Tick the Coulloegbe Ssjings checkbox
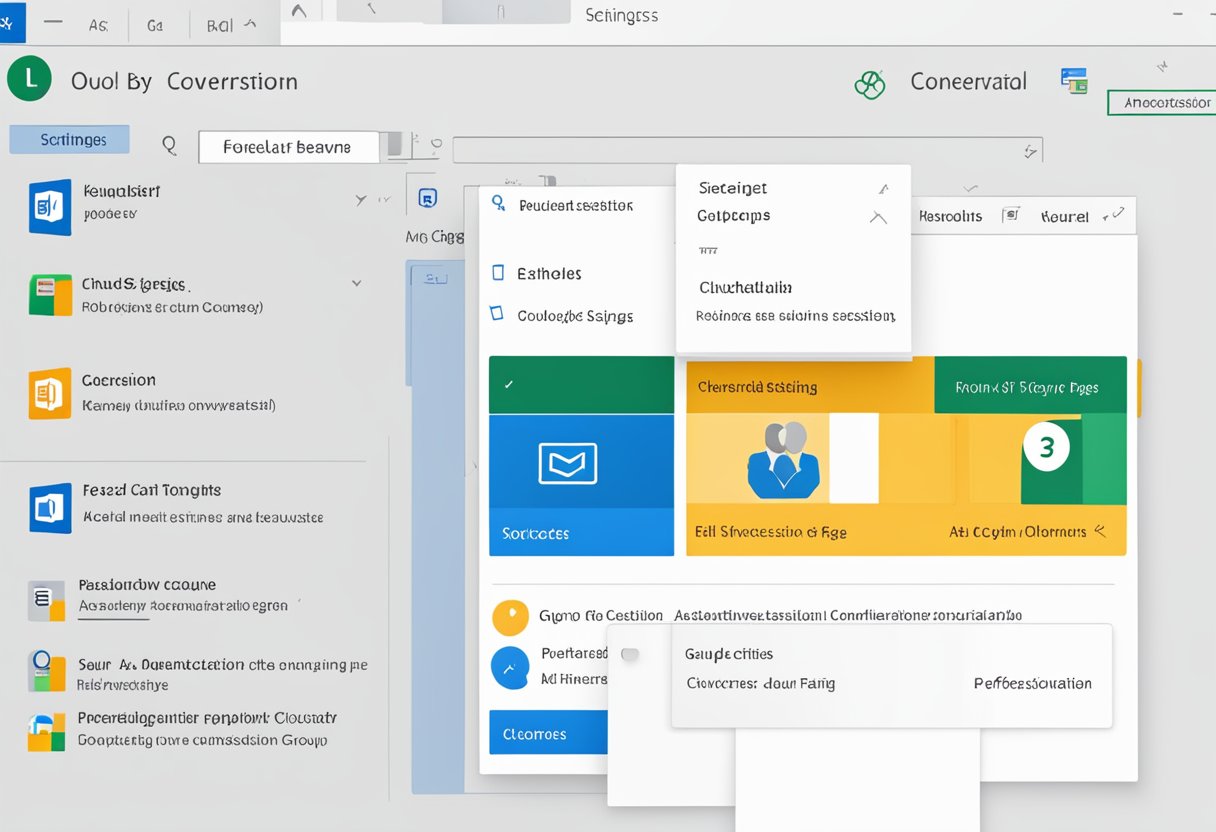The width and height of the screenshot is (1216, 832). (x=497, y=314)
